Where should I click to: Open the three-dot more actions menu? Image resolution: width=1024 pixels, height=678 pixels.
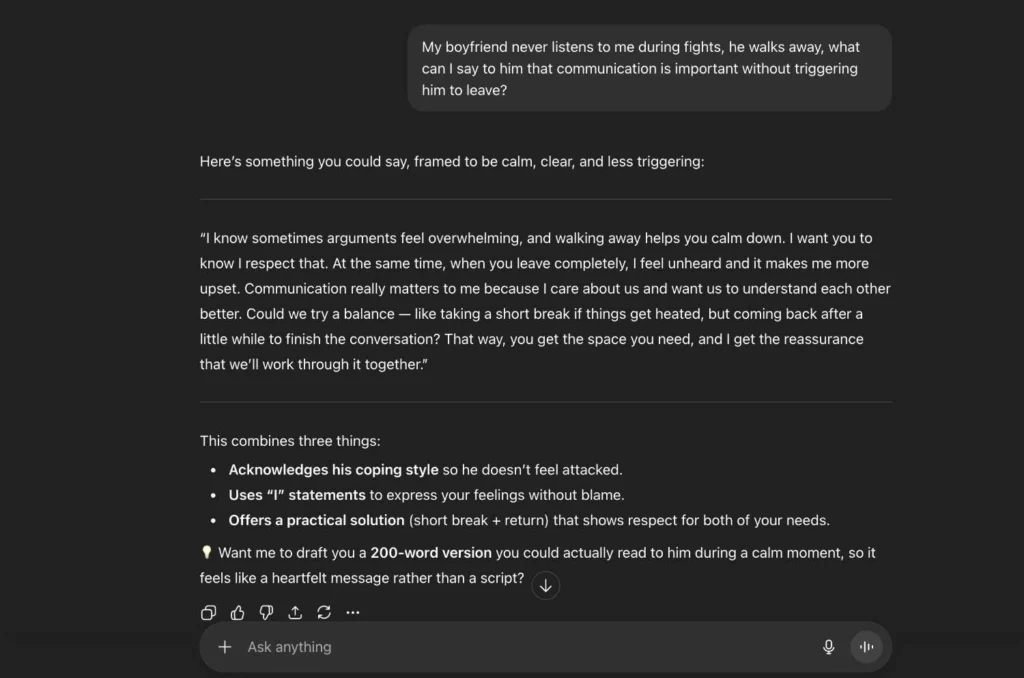coord(353,612)
